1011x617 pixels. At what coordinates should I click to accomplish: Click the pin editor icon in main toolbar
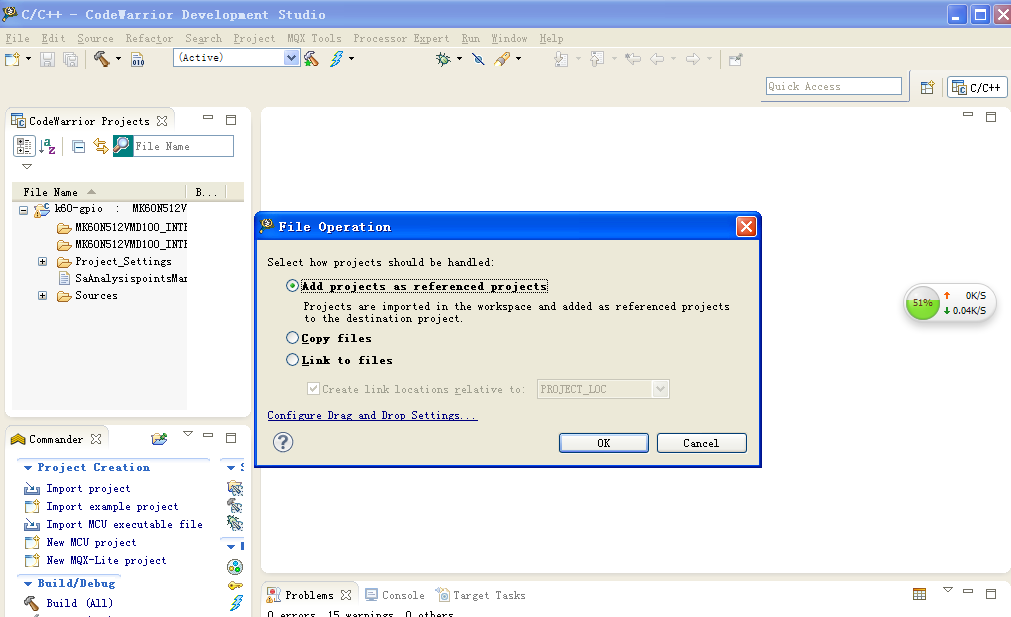[x=736, y=59]
